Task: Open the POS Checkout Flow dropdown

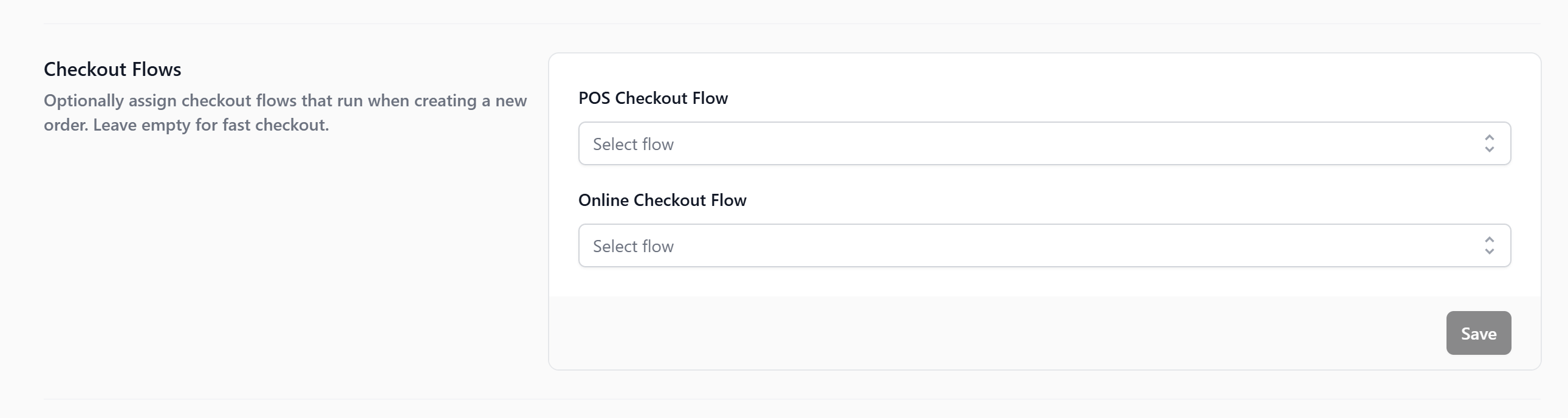Action: point(1043,143)
